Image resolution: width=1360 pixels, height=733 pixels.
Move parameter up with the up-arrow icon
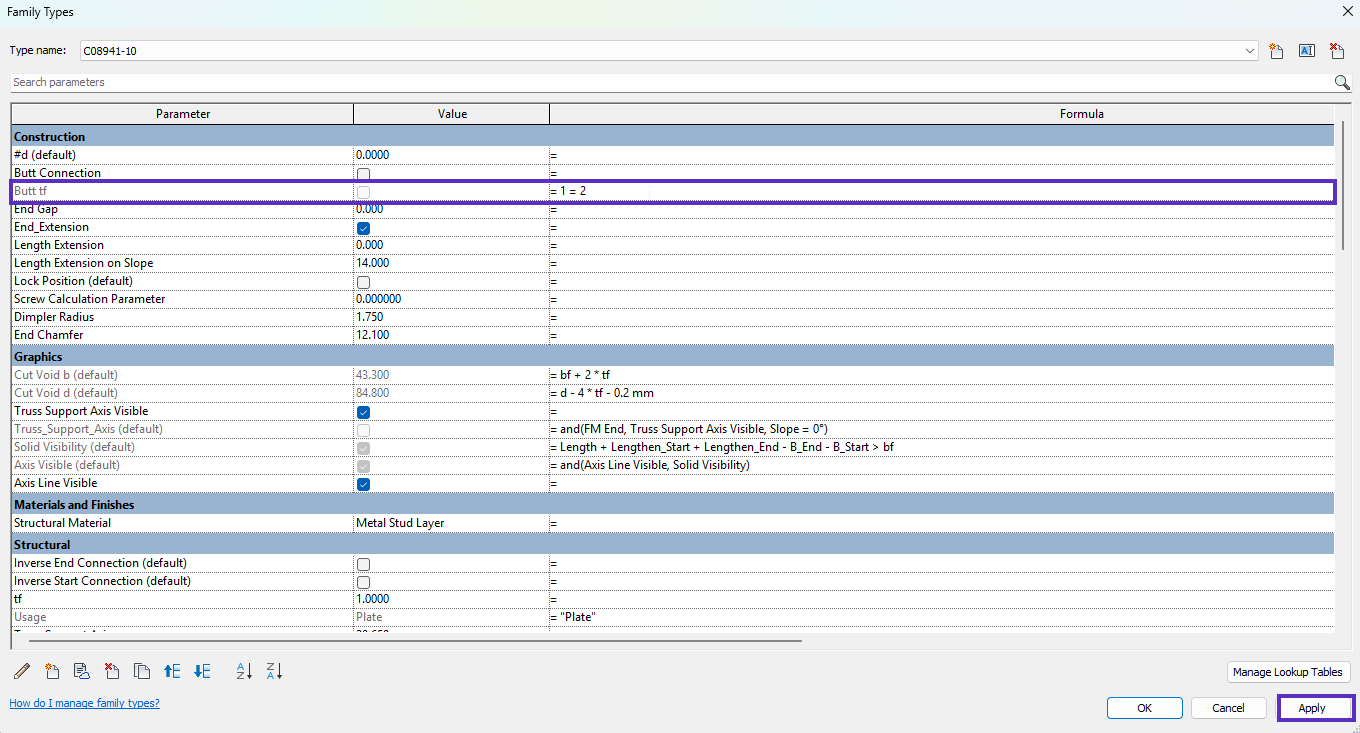(x=172, y=671)
